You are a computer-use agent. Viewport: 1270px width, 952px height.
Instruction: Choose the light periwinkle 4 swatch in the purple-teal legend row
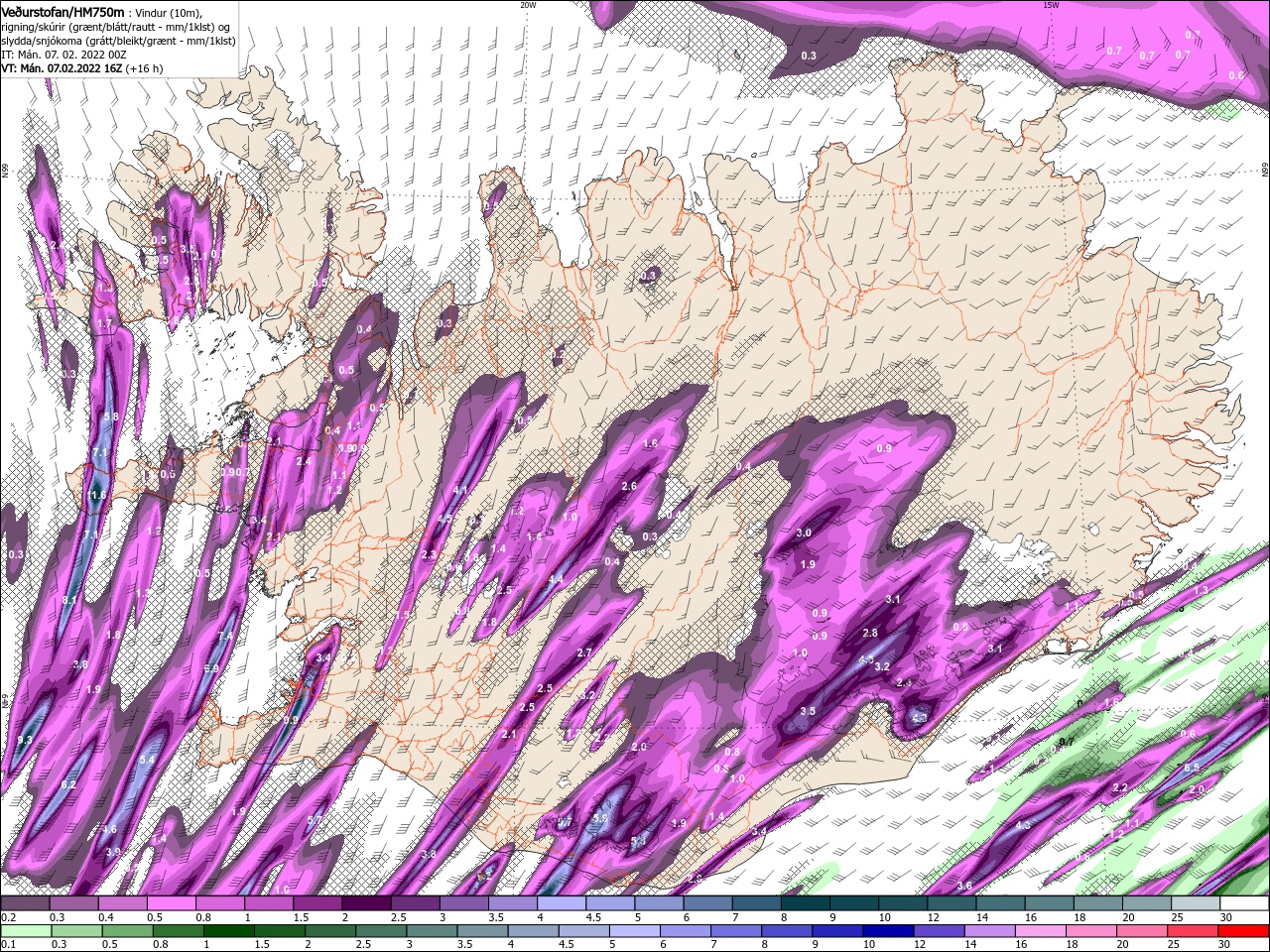pyautogui.click(x=562, y=903)
